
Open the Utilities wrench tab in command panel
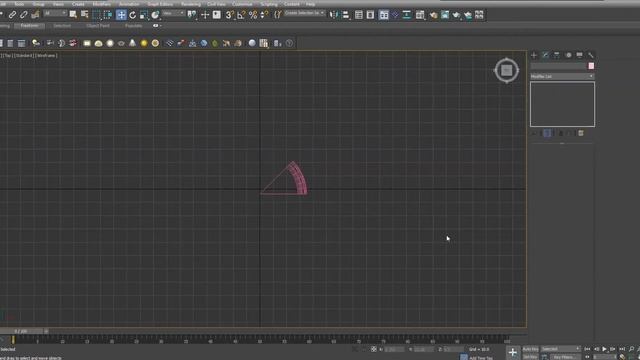tap(591, 55)
